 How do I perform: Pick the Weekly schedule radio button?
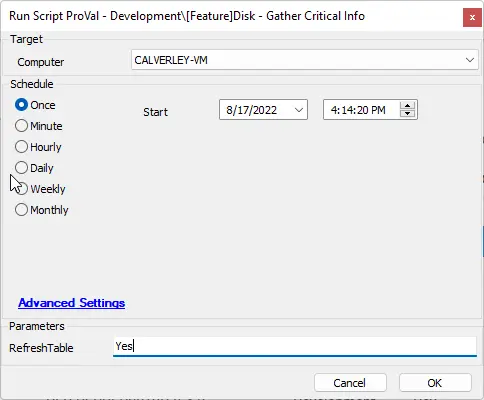(x=21, y=189)
